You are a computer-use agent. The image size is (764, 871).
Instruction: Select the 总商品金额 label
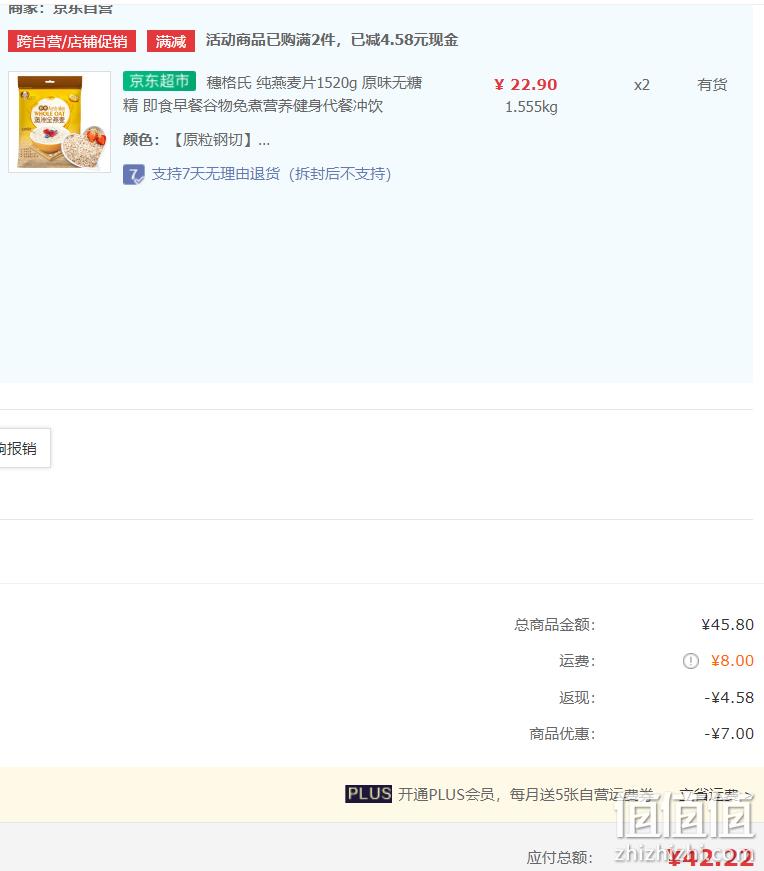[x=555, y=625]
